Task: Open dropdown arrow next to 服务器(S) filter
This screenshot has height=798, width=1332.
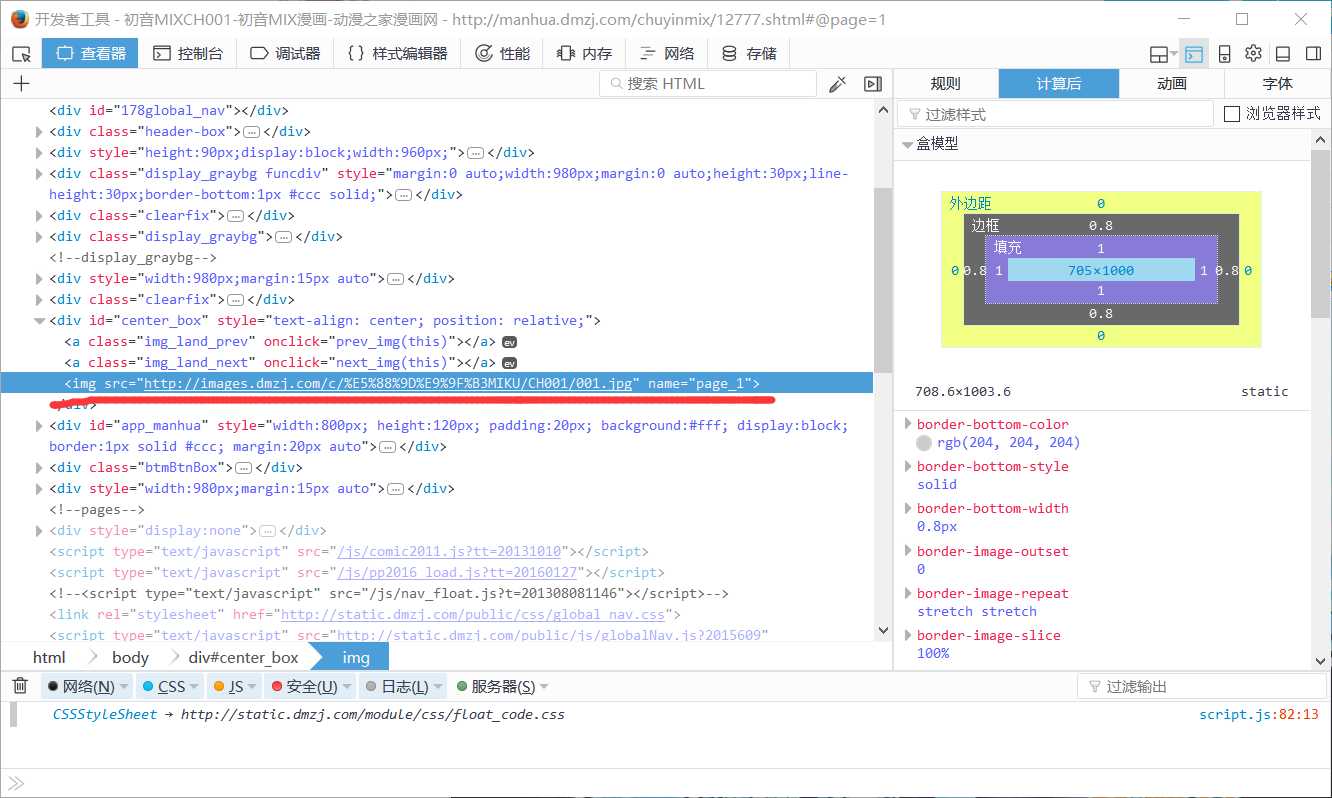Action: [x=544, y=687]
